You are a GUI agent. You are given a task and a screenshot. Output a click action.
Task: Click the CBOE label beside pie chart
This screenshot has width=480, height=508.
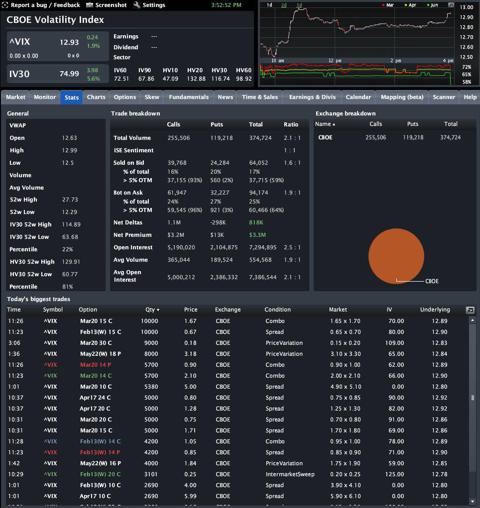[432, 281]
